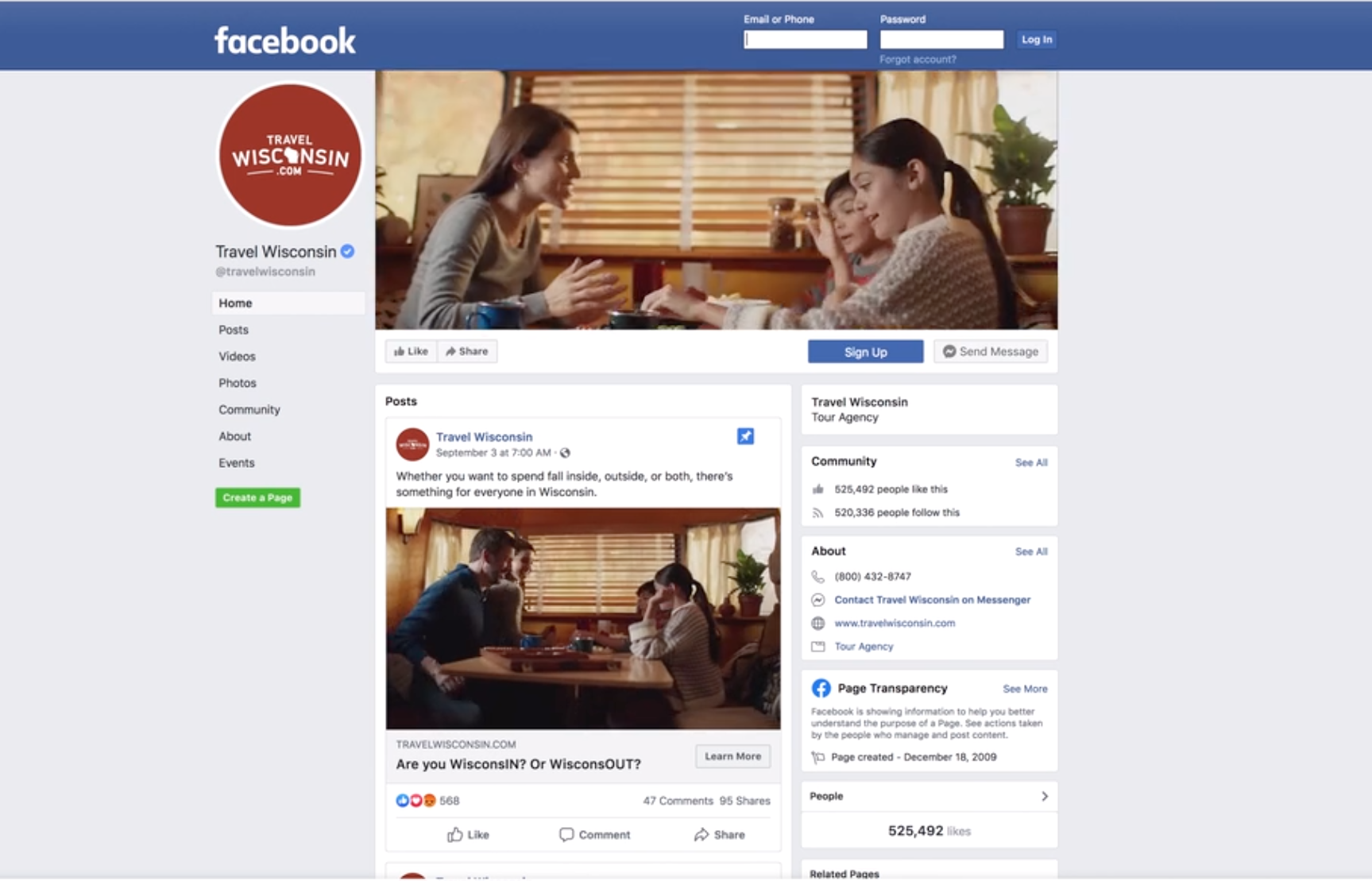Click the thumbs-up icon beside people like this
The height and width of the screenshot is (881, 1372).
(x=818, y=489)
